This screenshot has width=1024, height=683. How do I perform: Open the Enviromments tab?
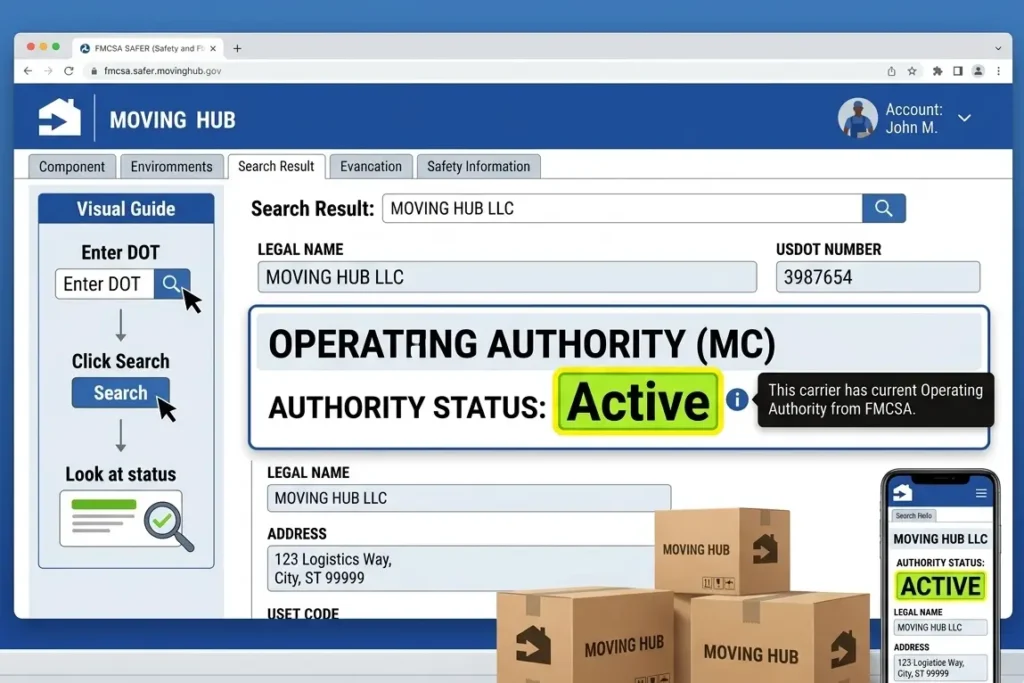[x=171, y=167]
